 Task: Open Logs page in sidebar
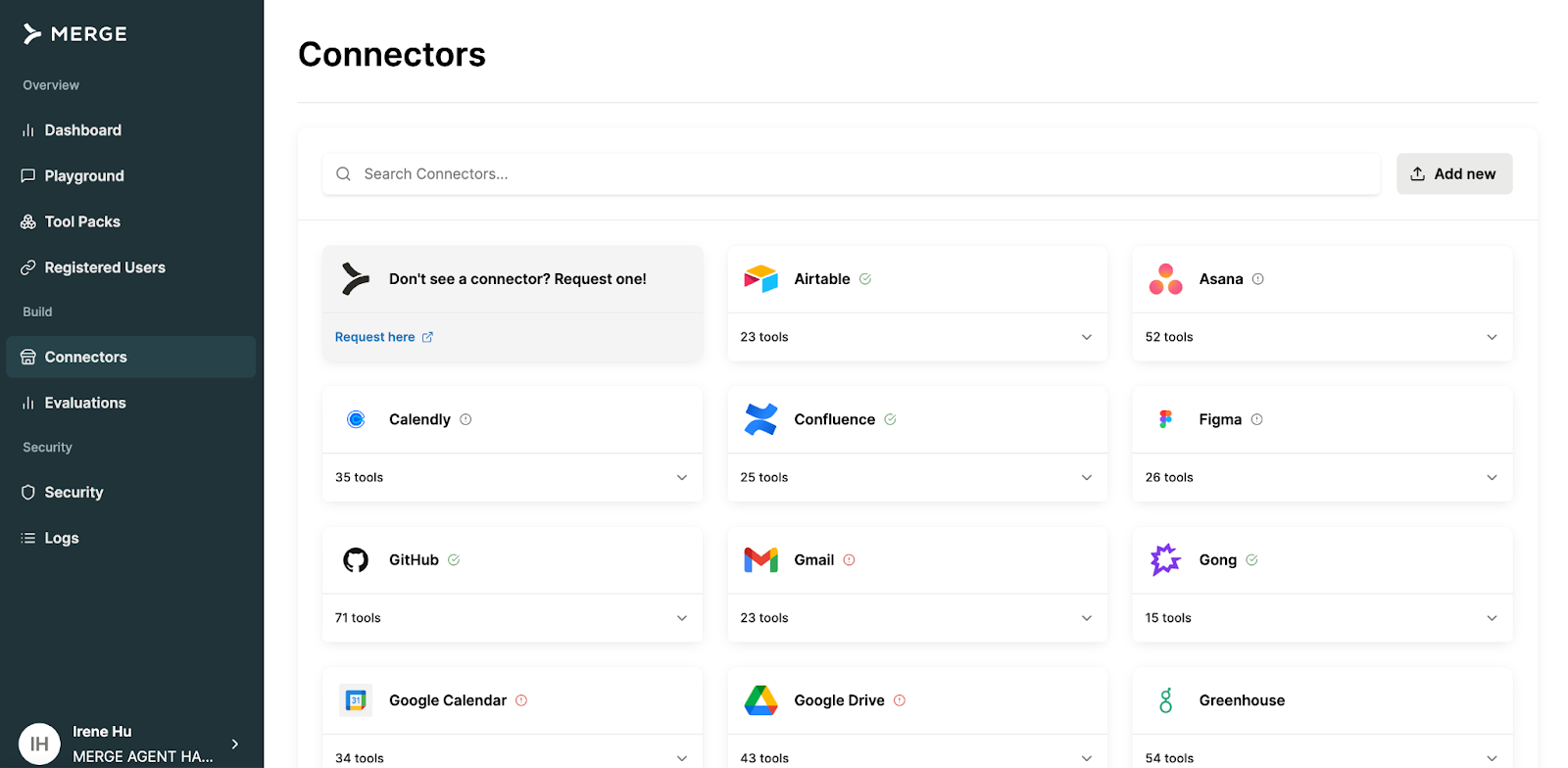point(130,538)
